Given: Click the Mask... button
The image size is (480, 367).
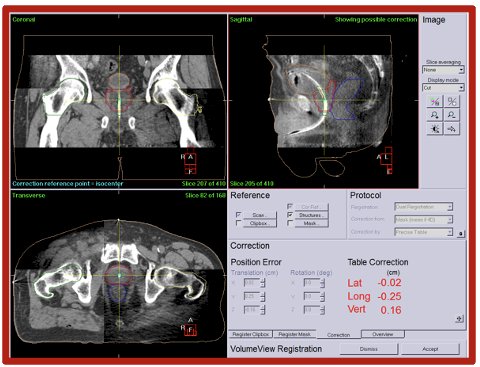Looking at the screenshot, I should pos(311,223).
